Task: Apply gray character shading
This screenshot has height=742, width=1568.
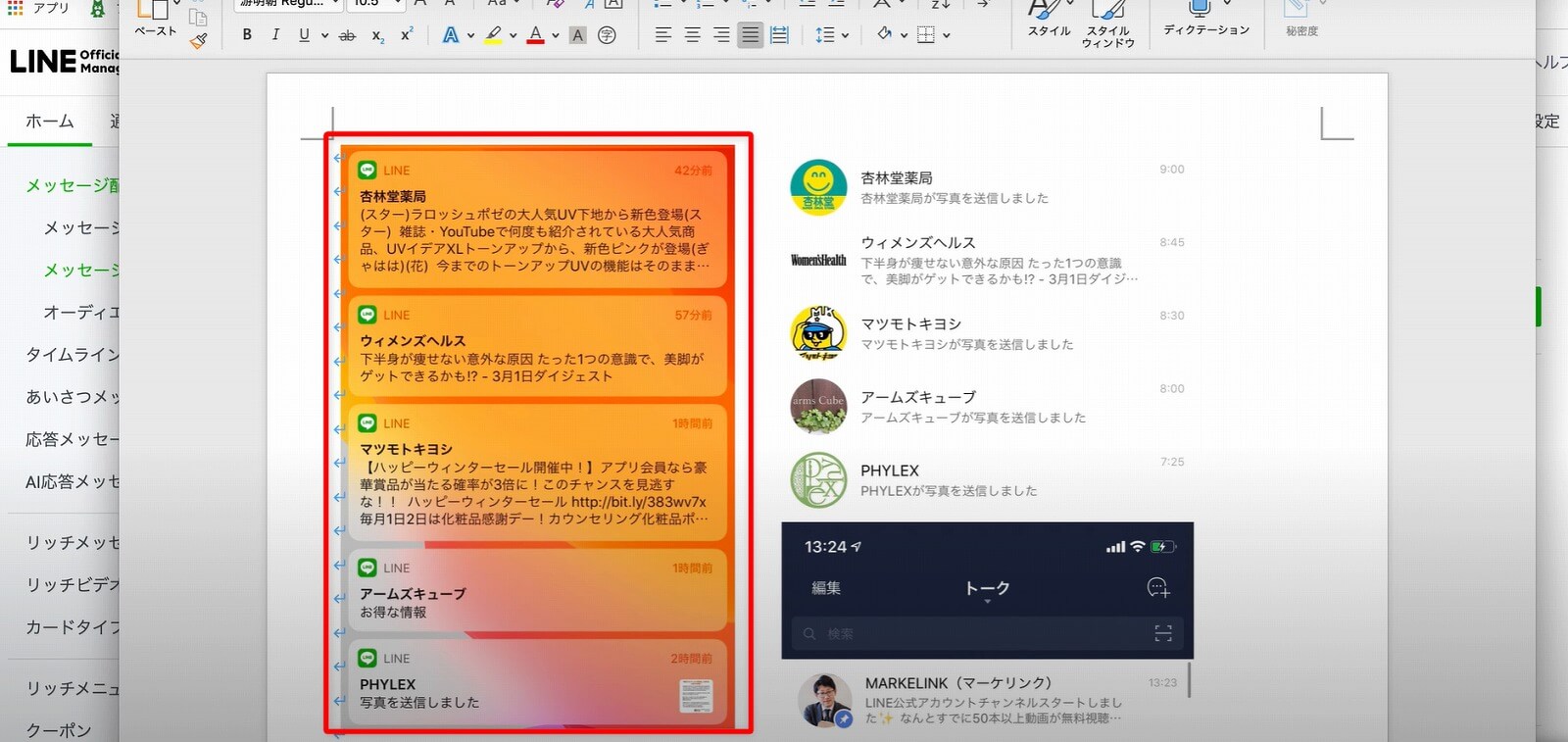Action: 578,35
